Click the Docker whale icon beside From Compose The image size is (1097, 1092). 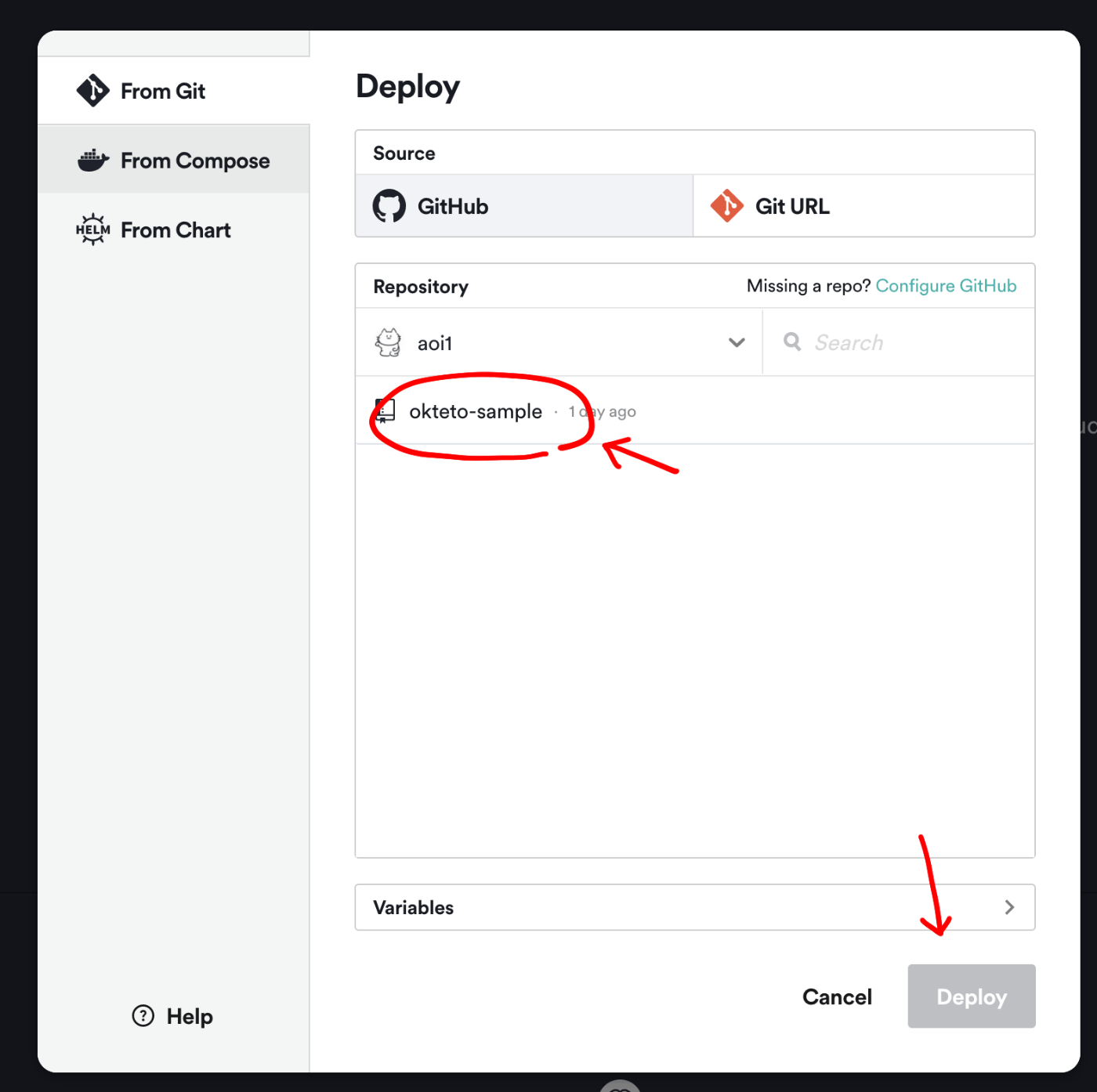pos(93,161)
